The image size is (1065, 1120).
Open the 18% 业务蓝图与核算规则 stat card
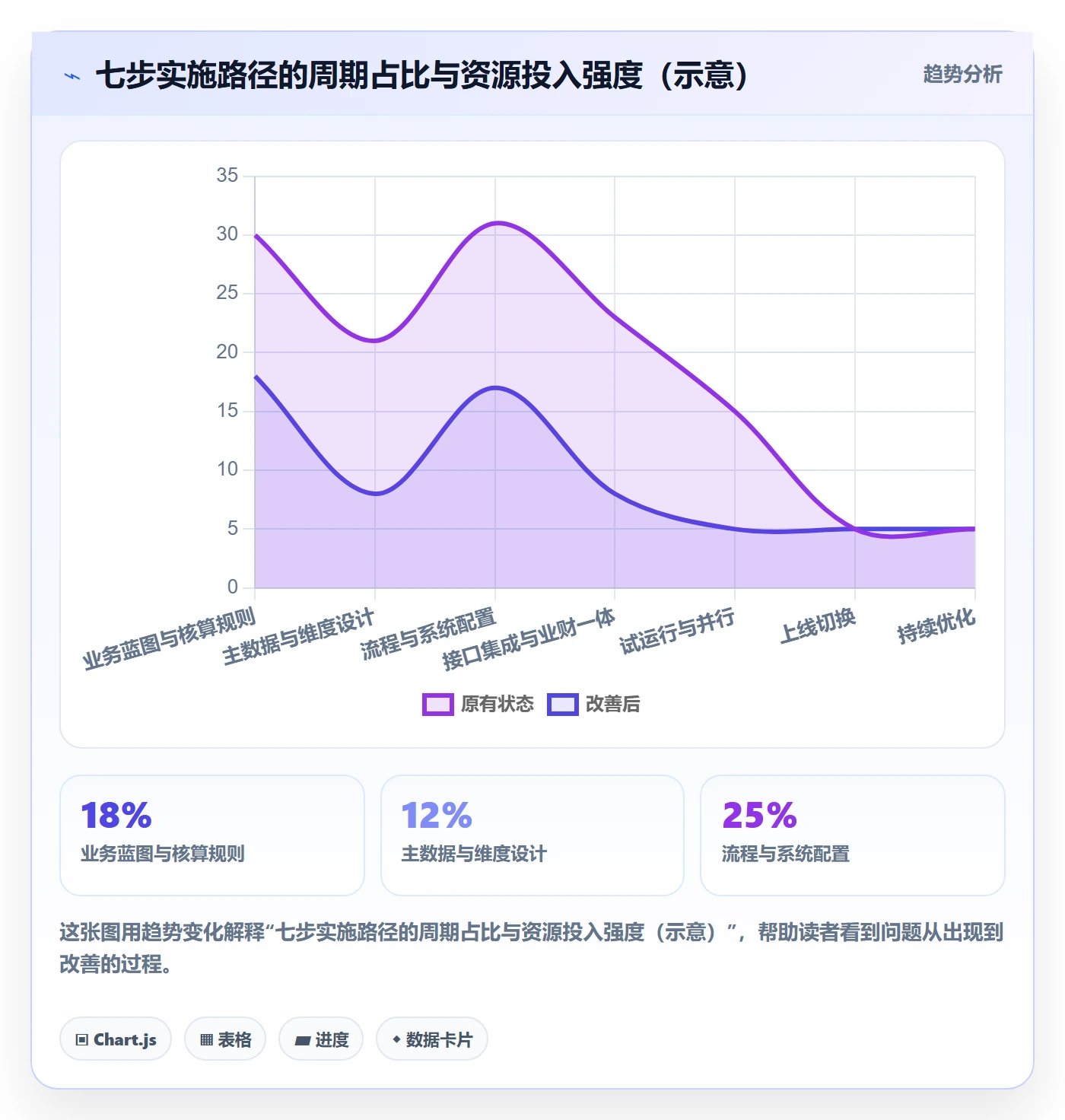coord(212,835)
